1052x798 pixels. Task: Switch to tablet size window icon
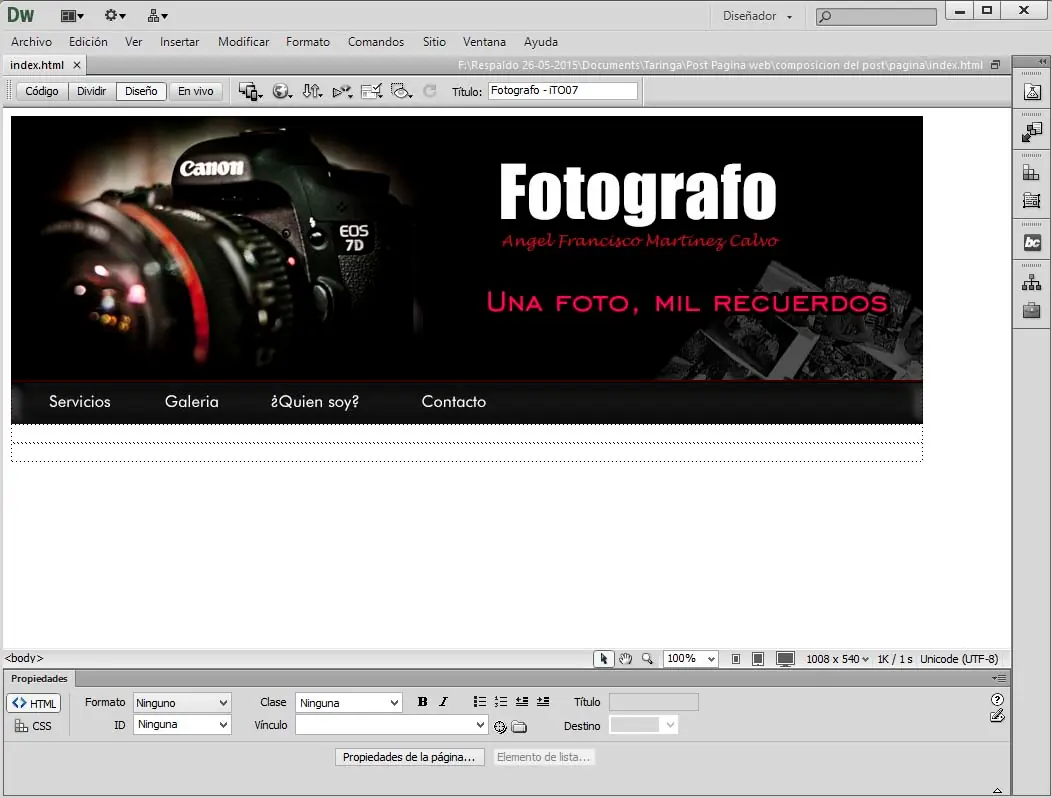[x=758, y=659]
